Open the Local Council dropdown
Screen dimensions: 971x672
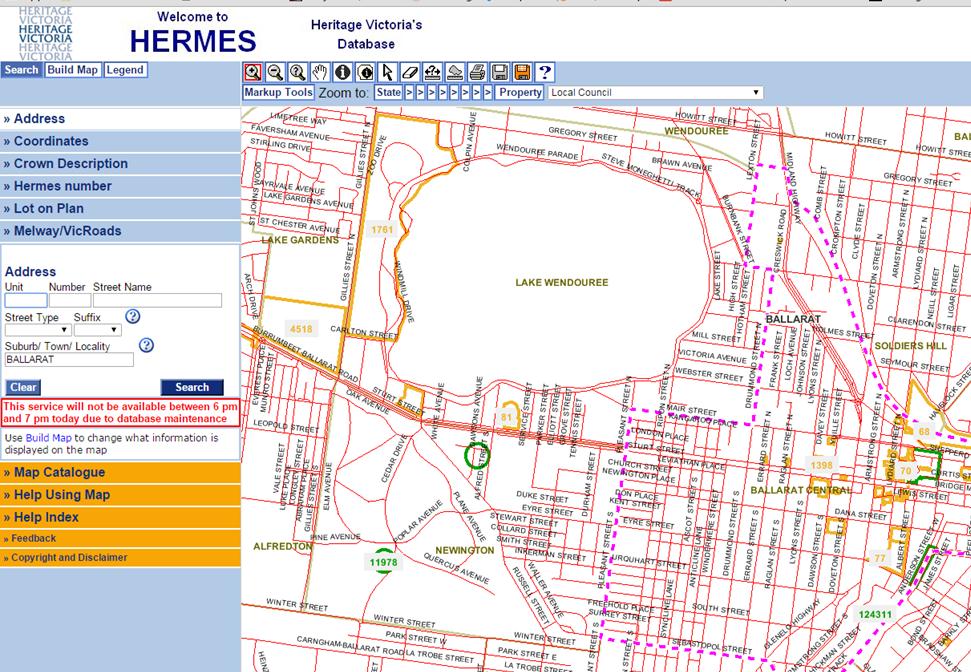655,92
